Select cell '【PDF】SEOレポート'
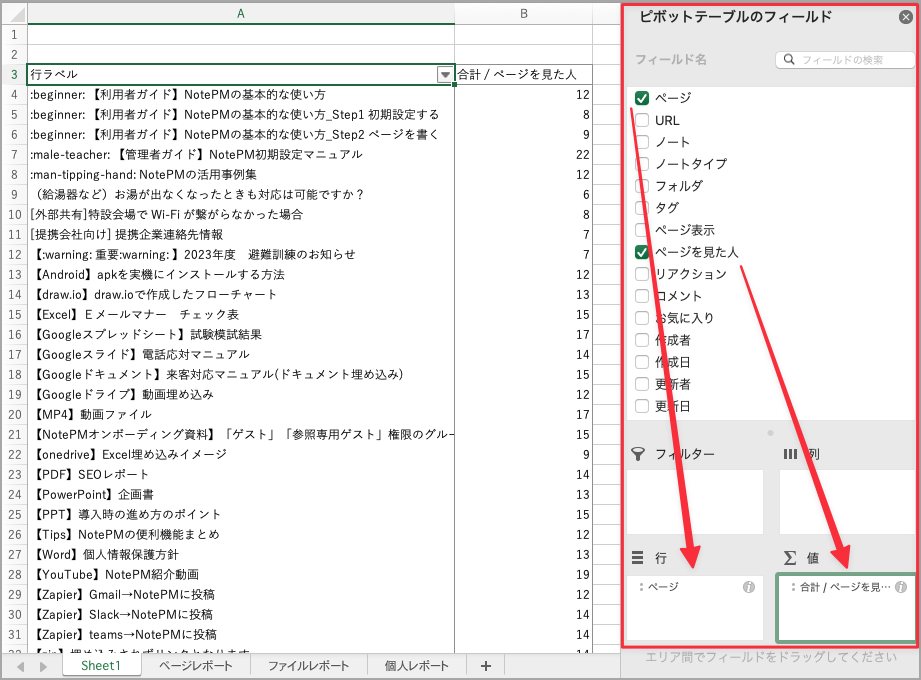 pos(241,474)
